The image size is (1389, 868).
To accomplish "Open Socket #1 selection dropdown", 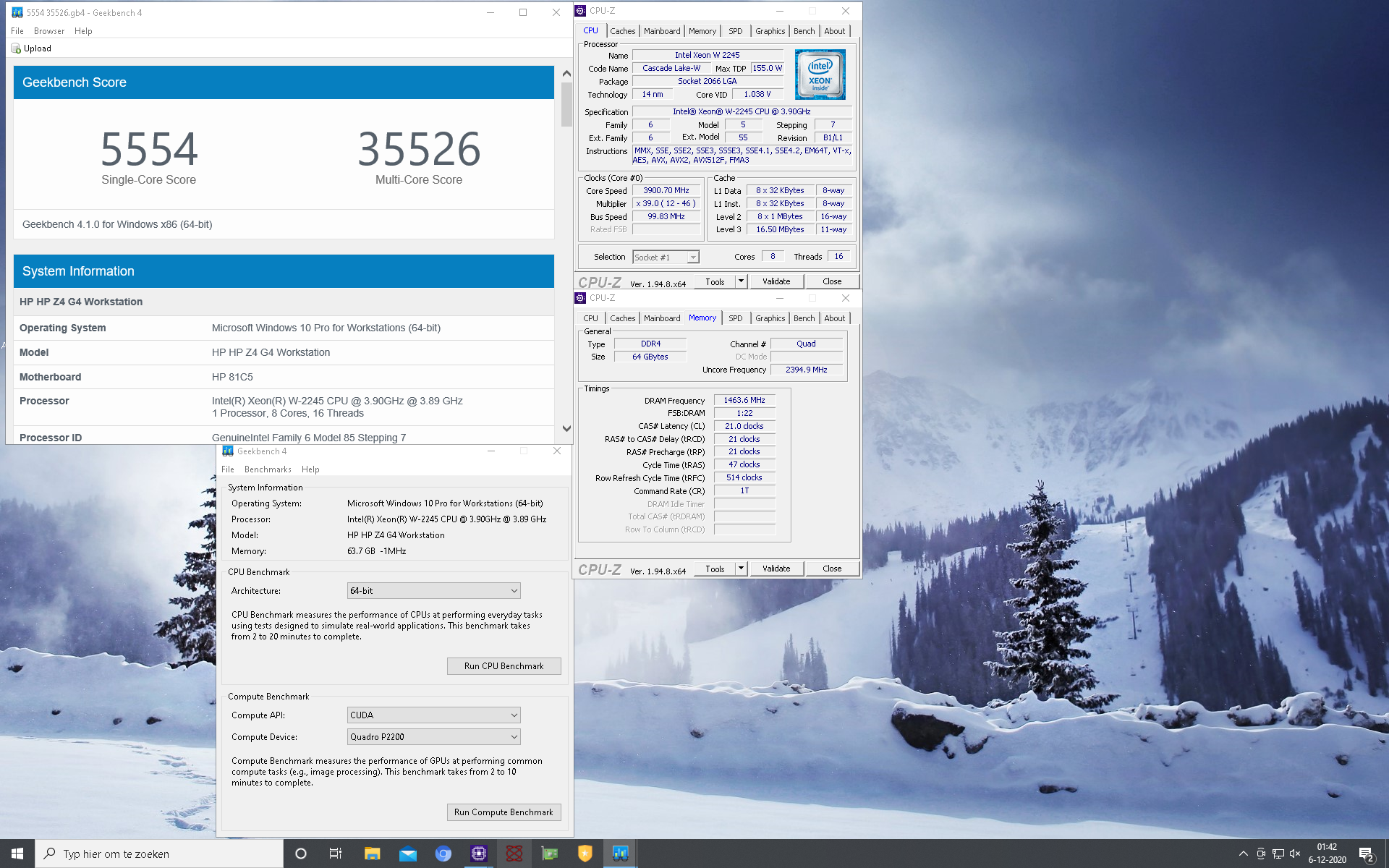I will [x=666, y=258].
